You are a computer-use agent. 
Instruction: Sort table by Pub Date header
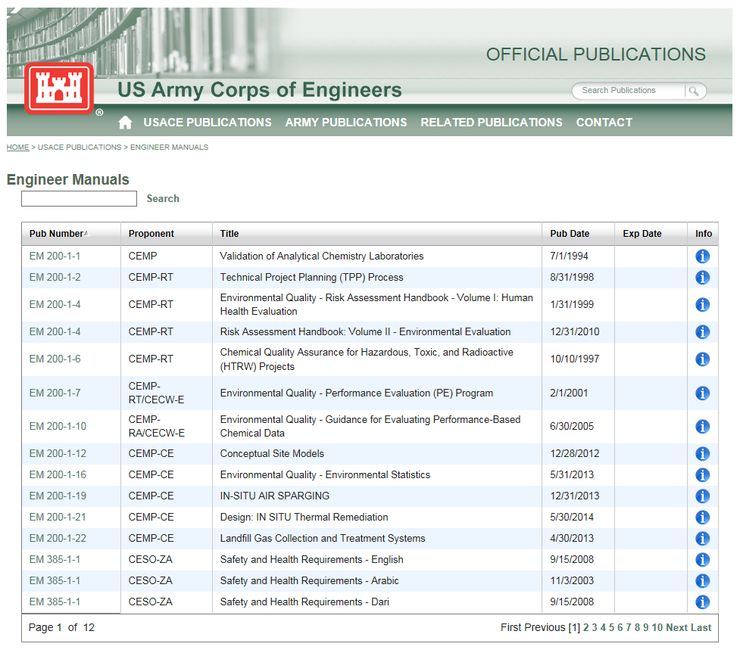(569, 234)
